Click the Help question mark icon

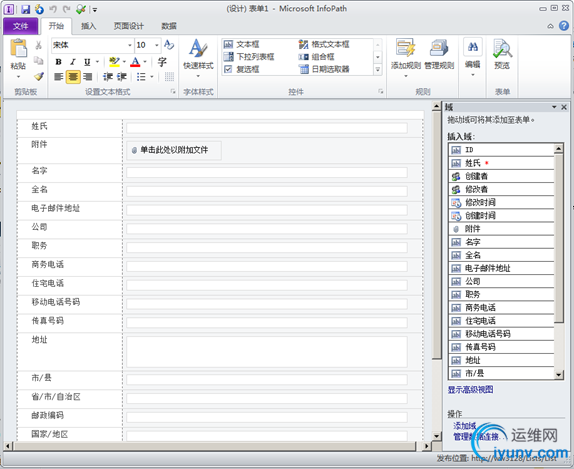pos(564,26)
